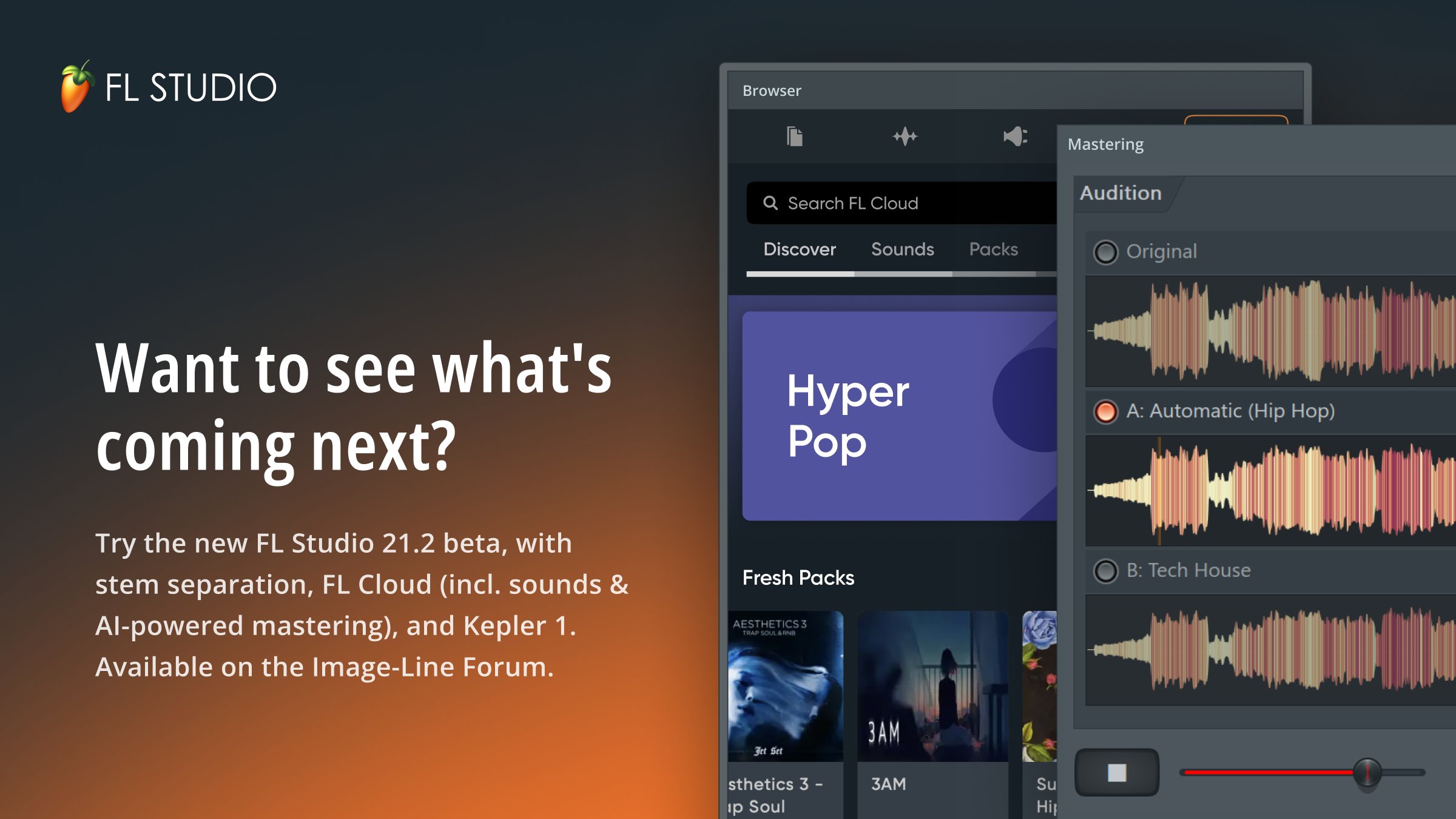Switch to the Sounds tab
Screen dimensions: 1456x819
902,249
